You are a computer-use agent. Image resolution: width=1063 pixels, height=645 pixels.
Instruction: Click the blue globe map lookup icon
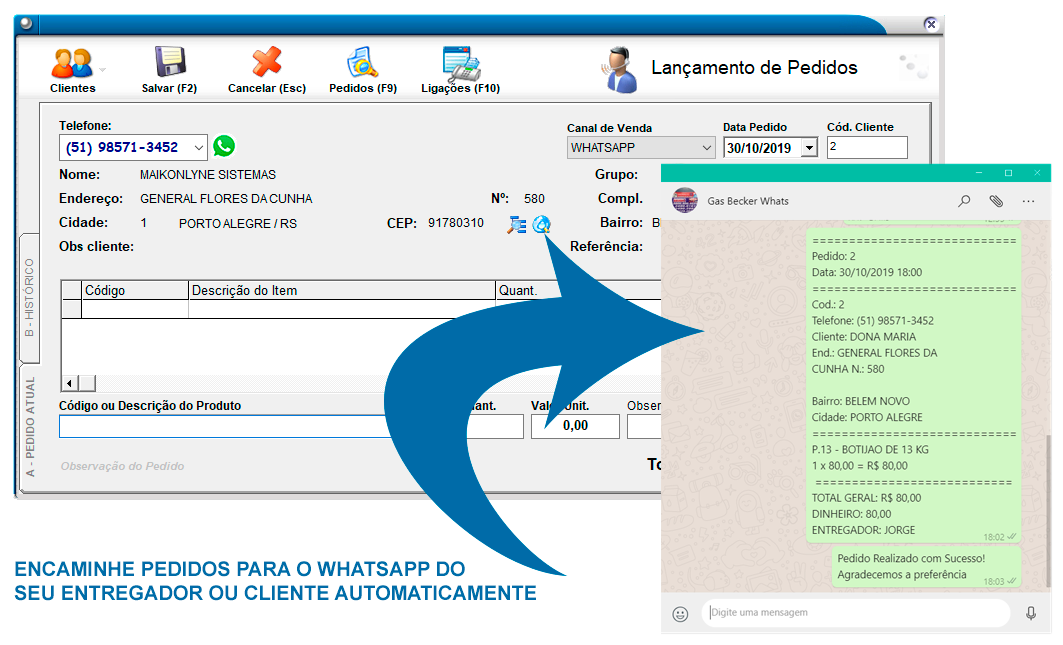click(x=541, y=224)
